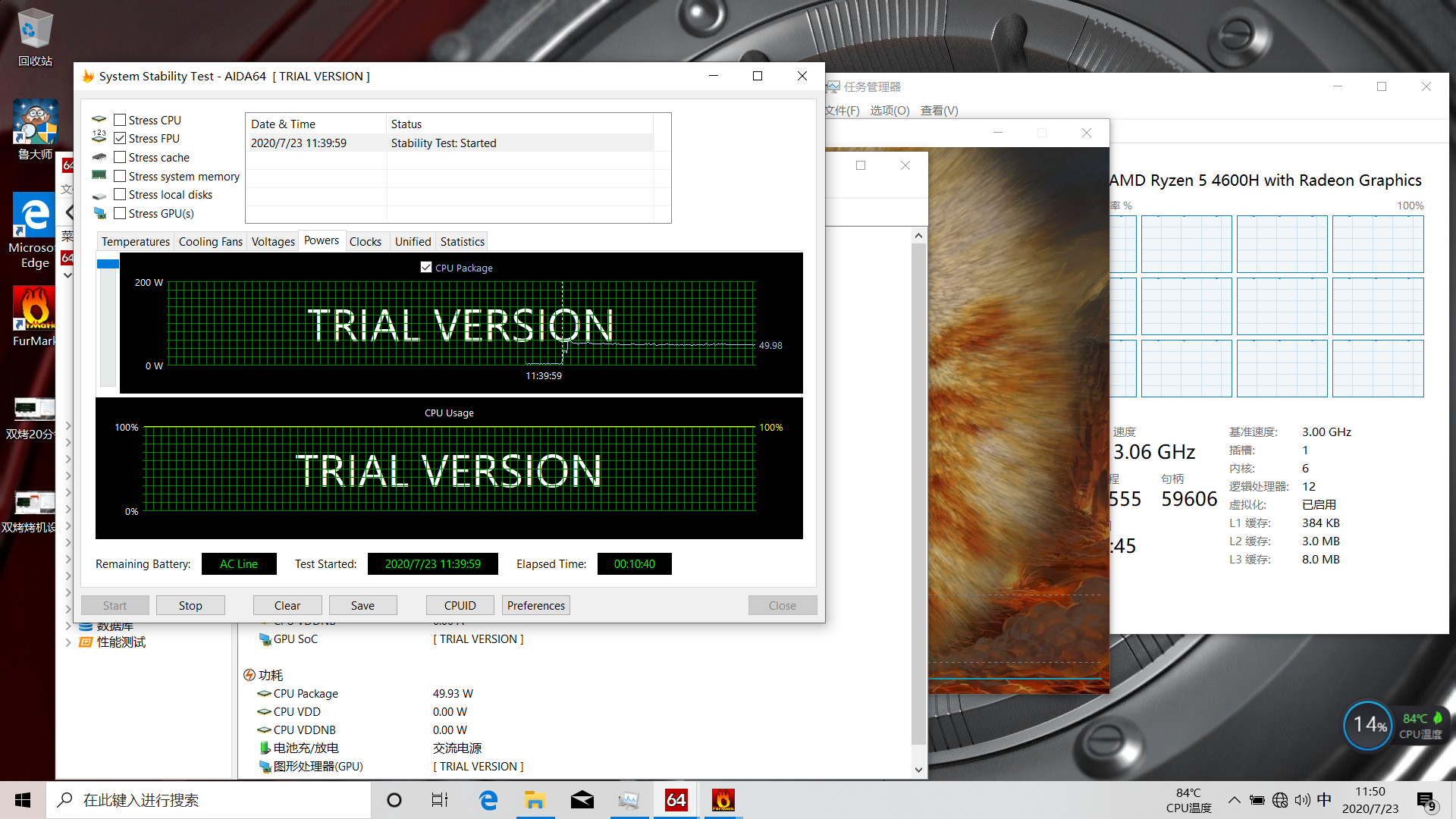Switch to the Voltages tab
1456x819 pixels.
273,241
